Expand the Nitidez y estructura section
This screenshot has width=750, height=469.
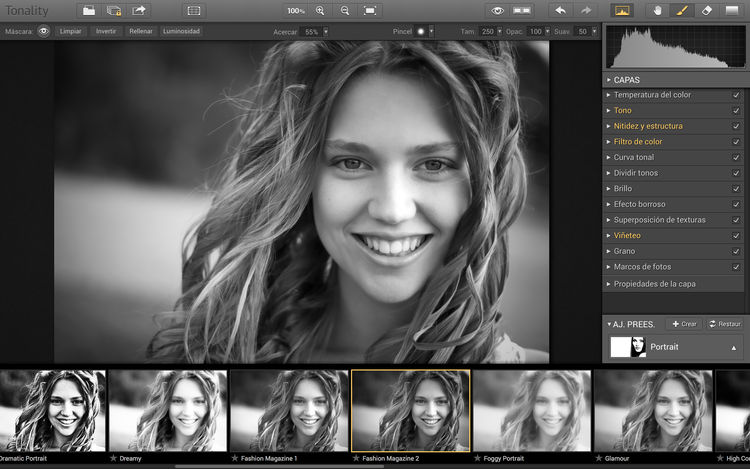click(608, 126)
